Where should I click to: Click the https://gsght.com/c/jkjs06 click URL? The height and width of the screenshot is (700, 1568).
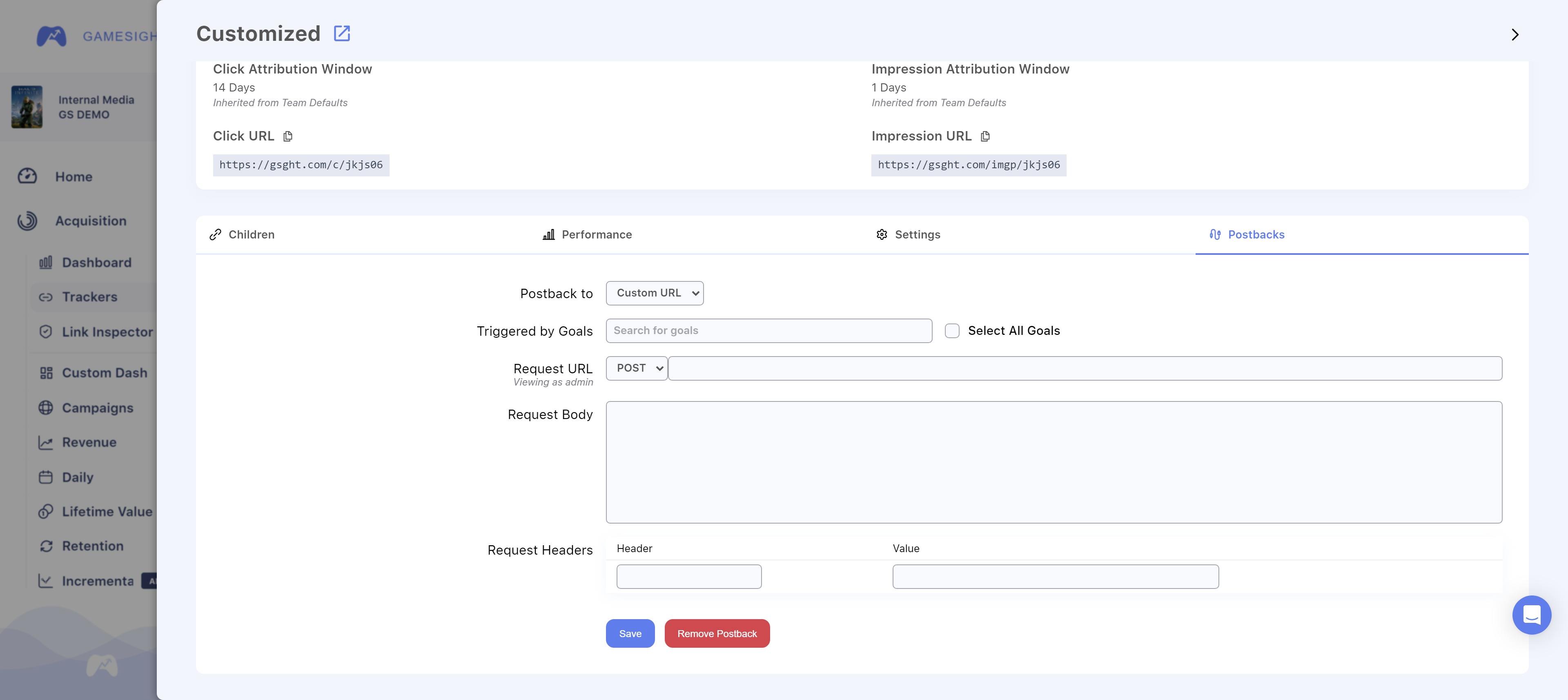pos(301,165)
